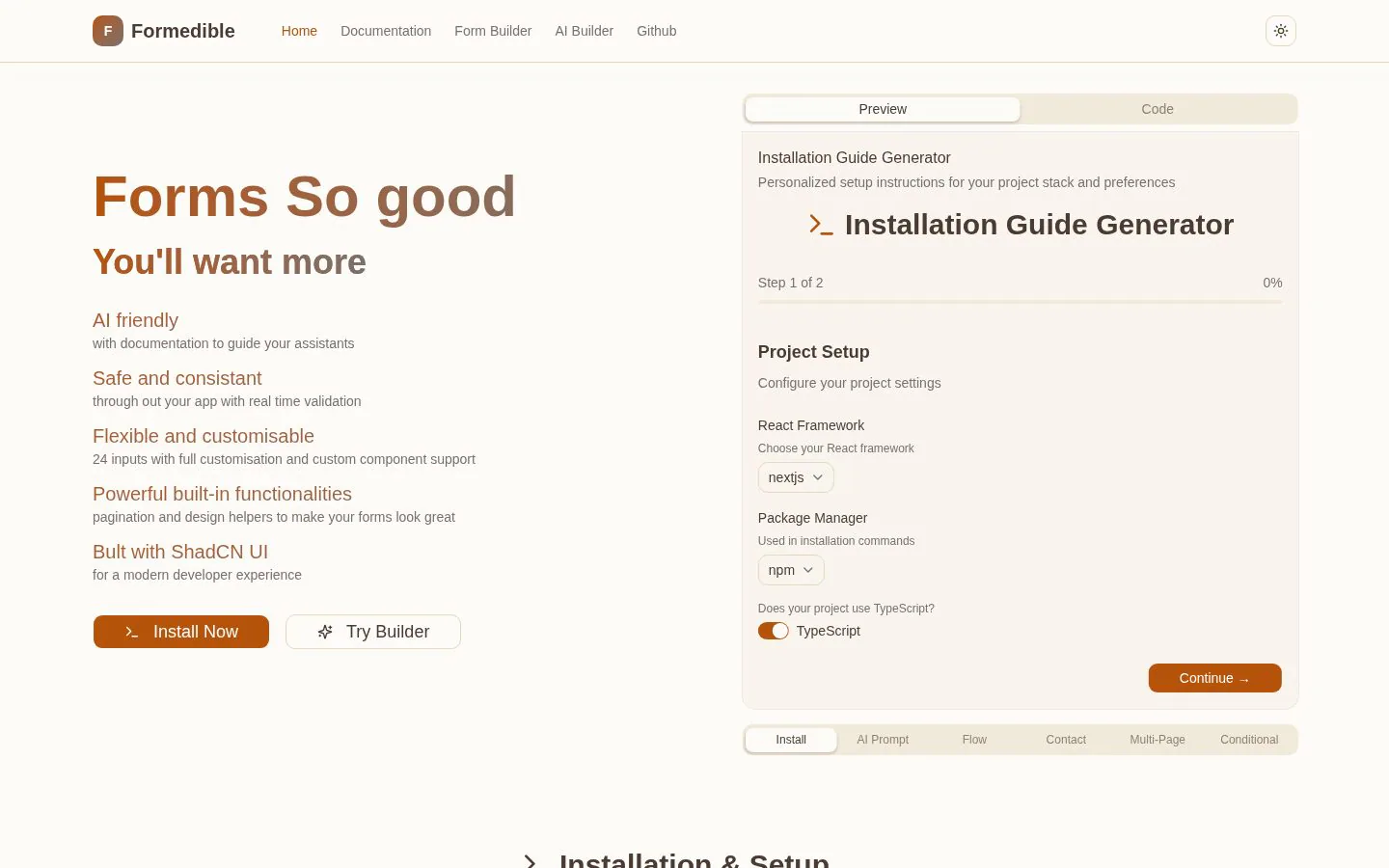
Task: Click the 'Powerful built-in functionalities' heading
Action: (222, 494)
